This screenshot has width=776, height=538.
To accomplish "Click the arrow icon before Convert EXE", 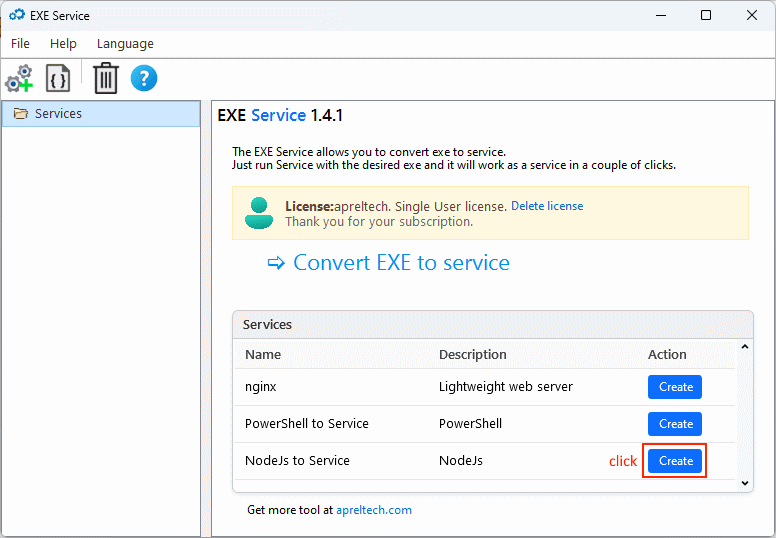I will point(276,263).
